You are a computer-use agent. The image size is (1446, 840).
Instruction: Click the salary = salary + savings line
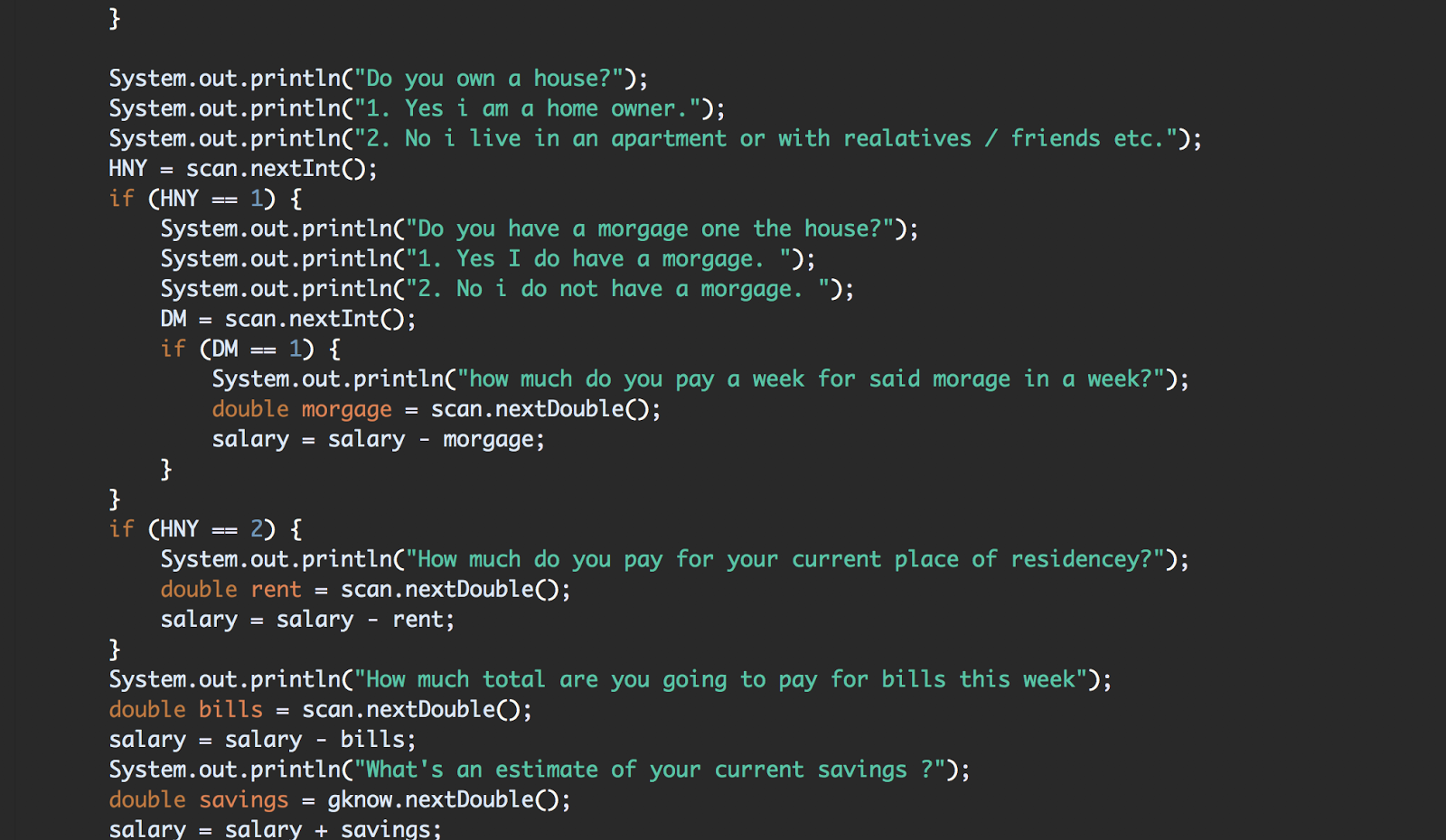click(x=275, y=829)
